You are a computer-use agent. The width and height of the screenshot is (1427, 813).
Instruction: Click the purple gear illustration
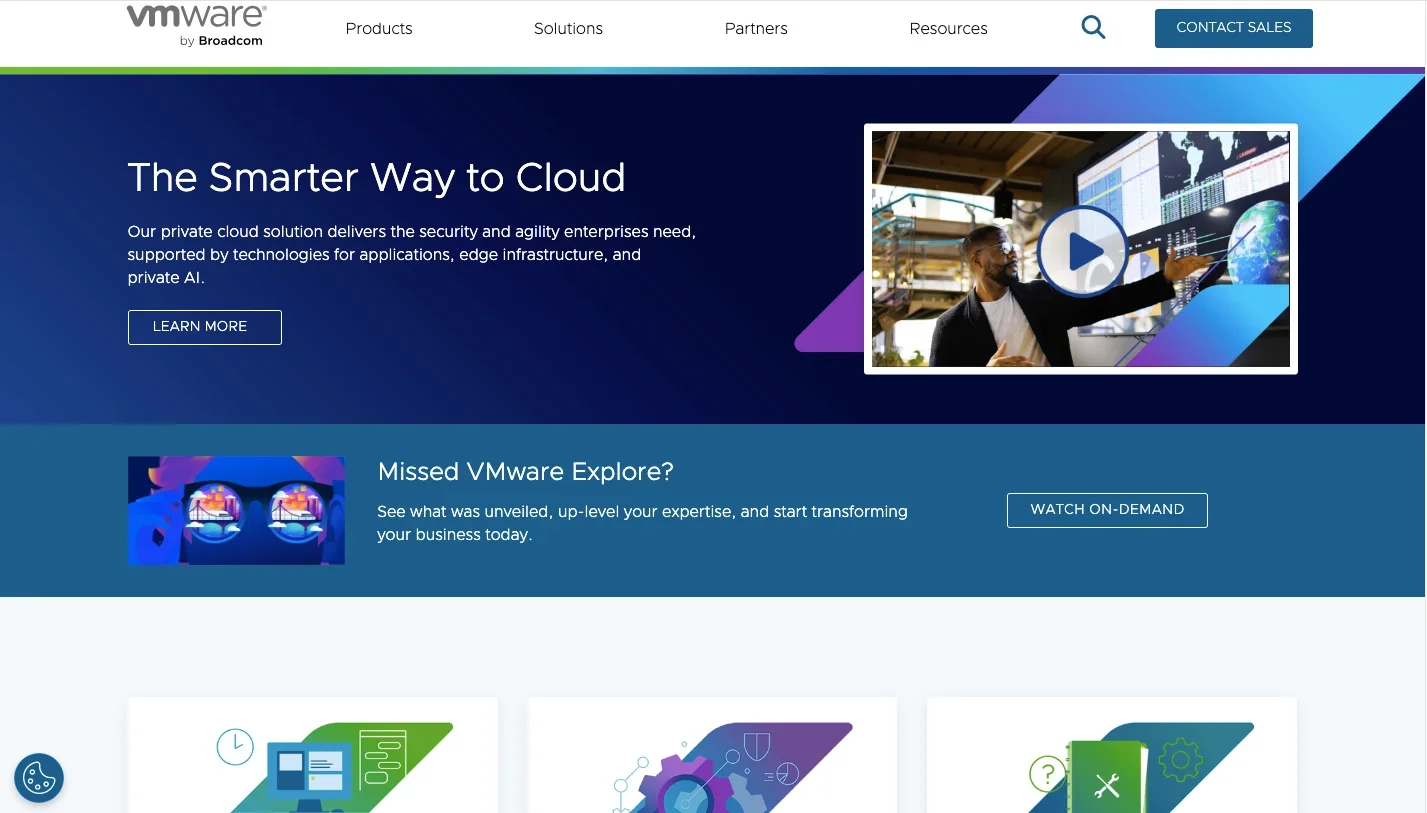(x=685, y=784)
